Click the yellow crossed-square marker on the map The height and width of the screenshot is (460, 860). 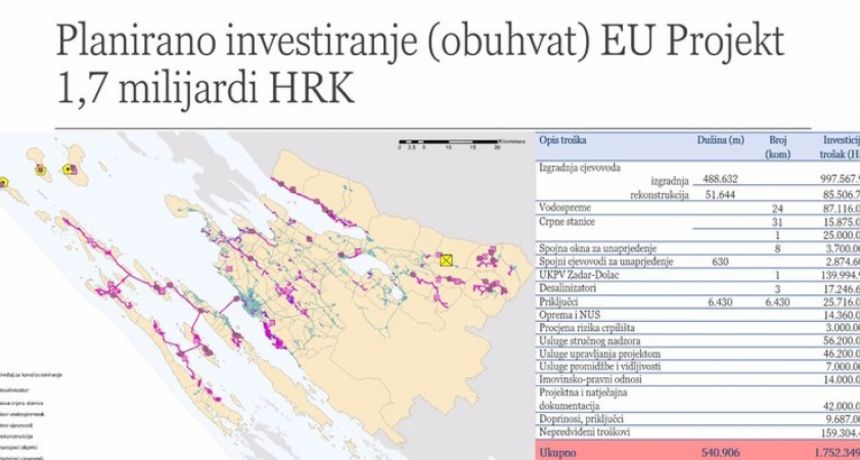click(x=446, y=260)
